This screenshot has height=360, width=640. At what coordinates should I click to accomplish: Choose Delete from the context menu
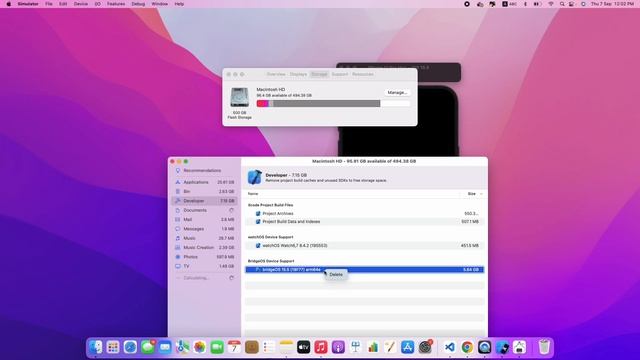336,275
